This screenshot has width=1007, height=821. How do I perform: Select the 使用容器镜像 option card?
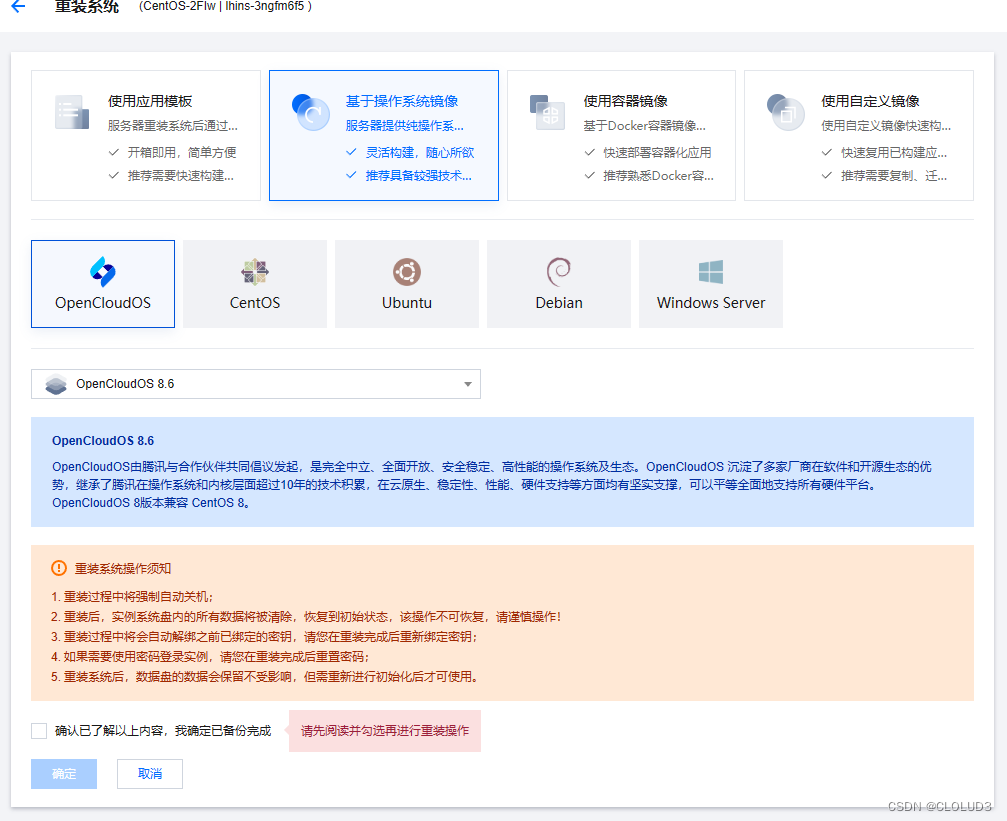[x=621, y=136]
